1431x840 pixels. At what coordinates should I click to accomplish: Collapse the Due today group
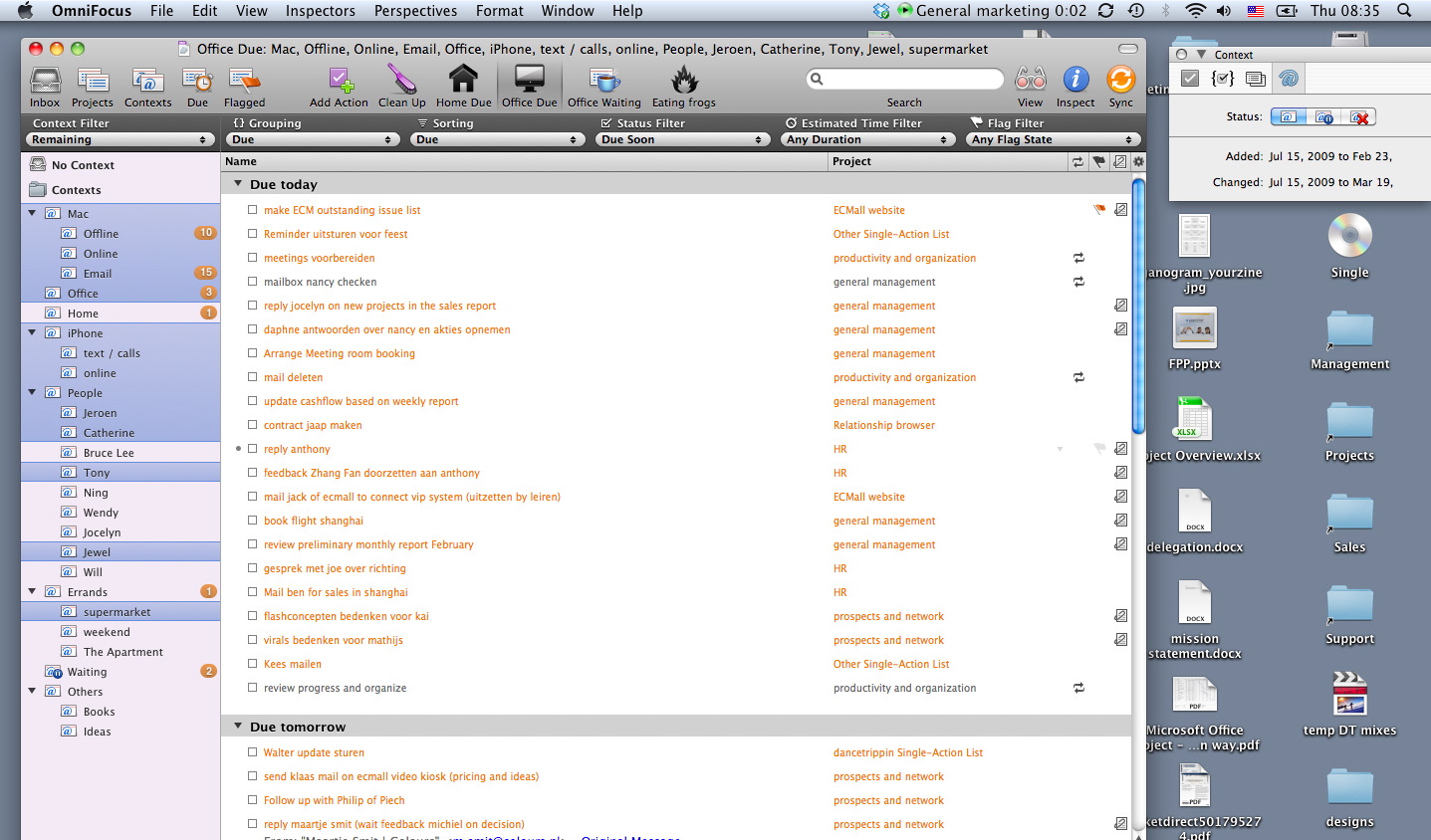pyautogui.click(x=238, y=184)
